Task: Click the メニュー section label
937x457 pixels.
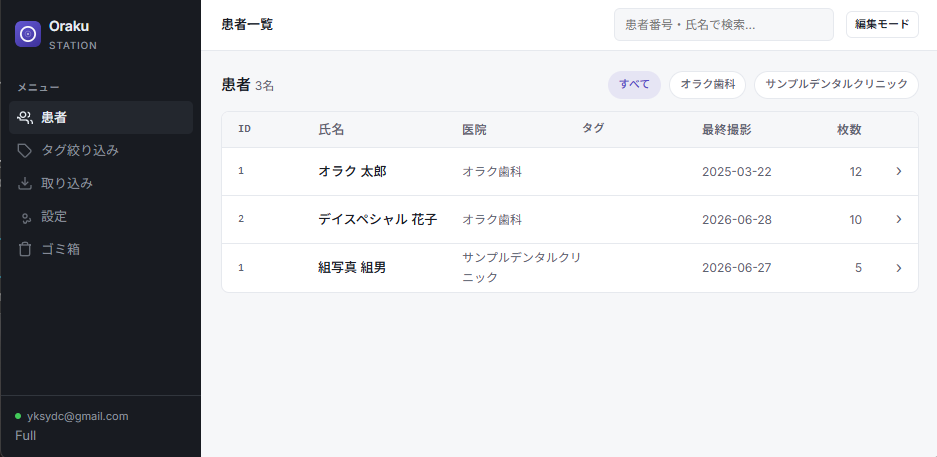Action: (x=38, y=88)
